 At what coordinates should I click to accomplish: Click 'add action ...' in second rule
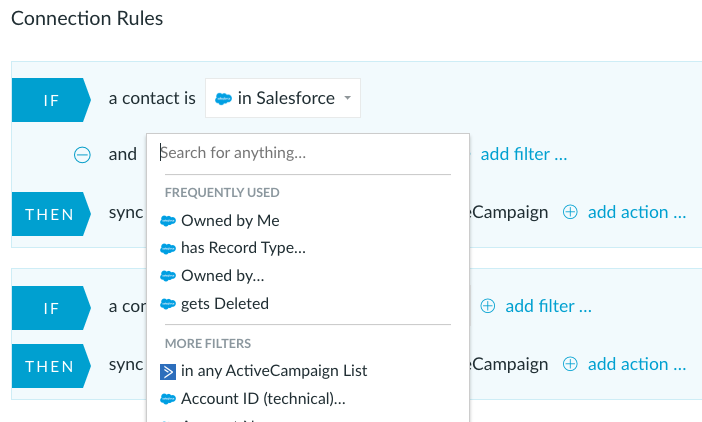pyautogui.click(x=637, y=364)
